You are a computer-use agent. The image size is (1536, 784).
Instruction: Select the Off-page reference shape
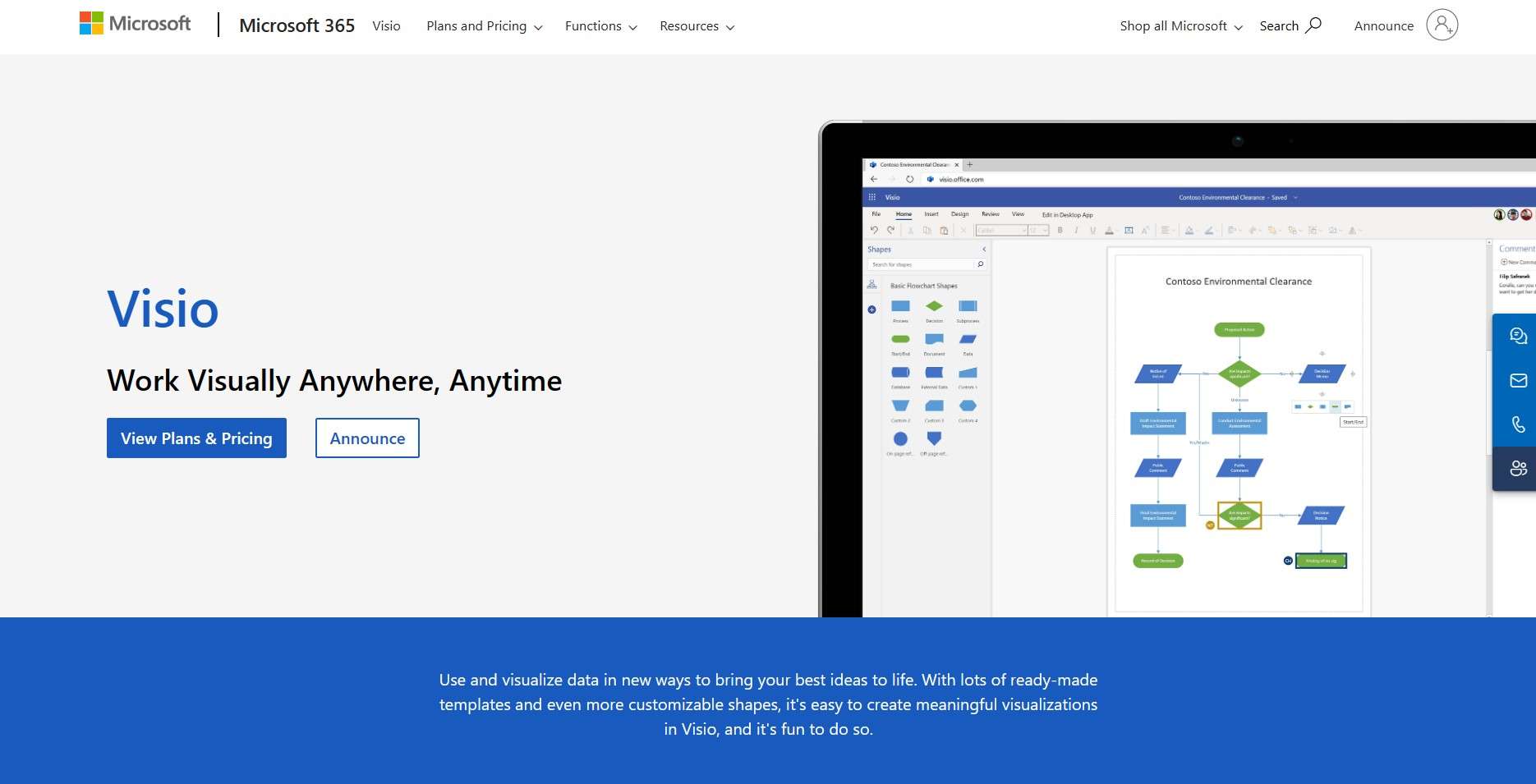(x=934, y=439)
